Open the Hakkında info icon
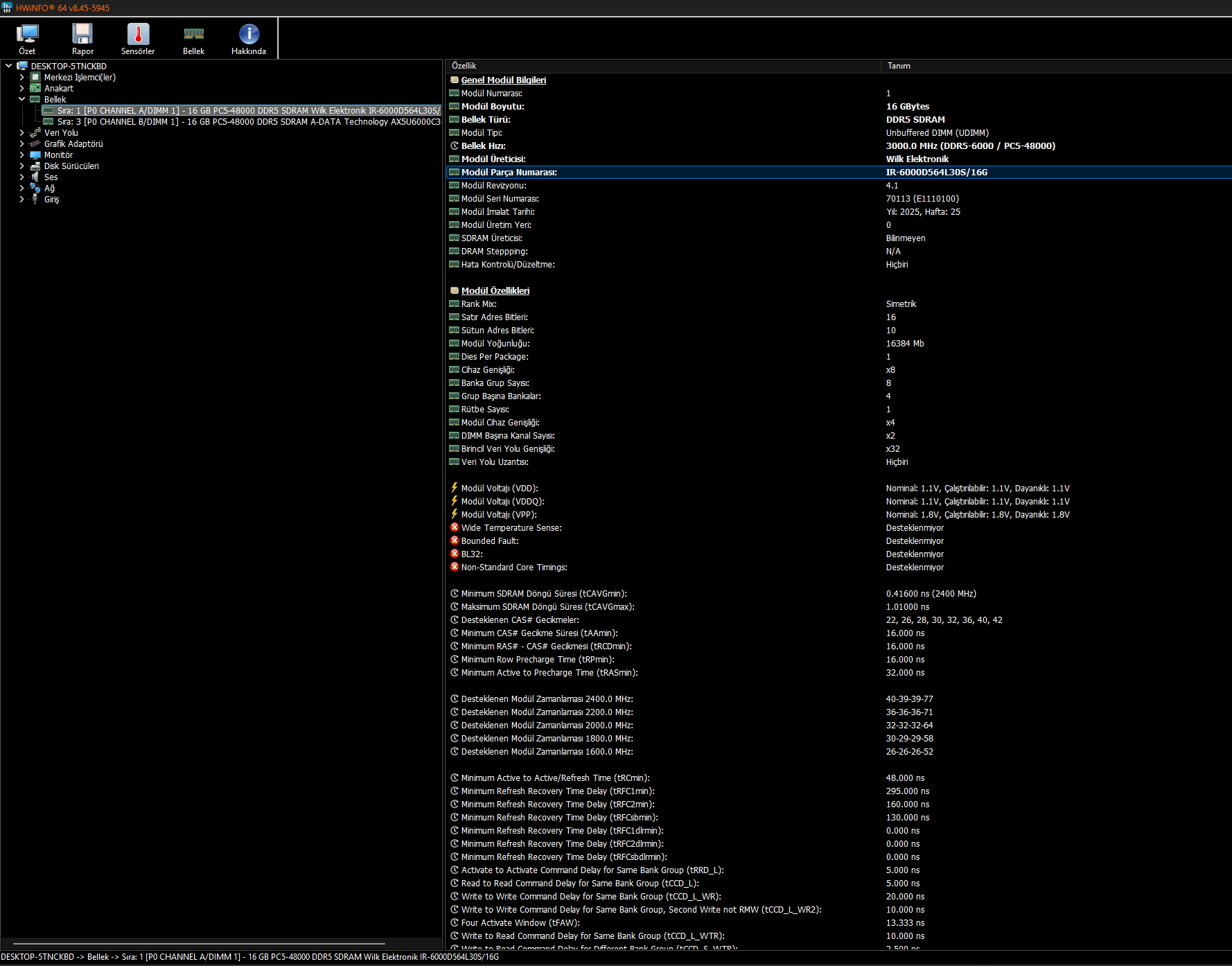The height and width of the screenshot is (966, 1232). coord(249,34)
